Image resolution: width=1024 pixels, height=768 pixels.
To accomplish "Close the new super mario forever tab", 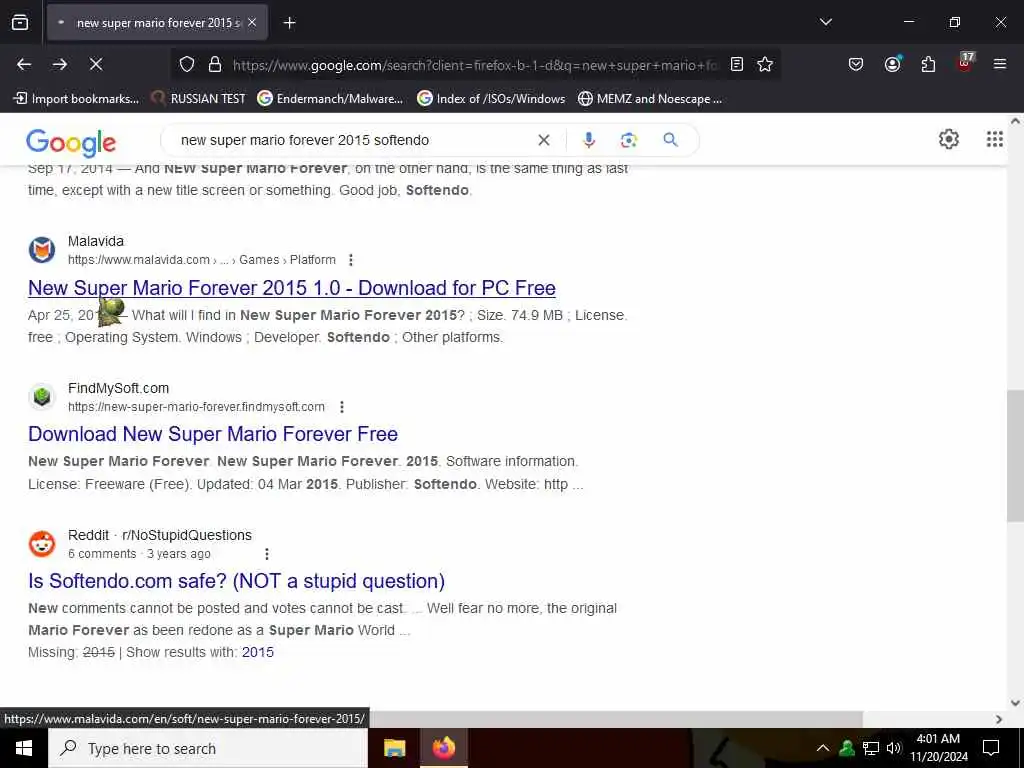I will pyautogui.click(x=252, y=23).
